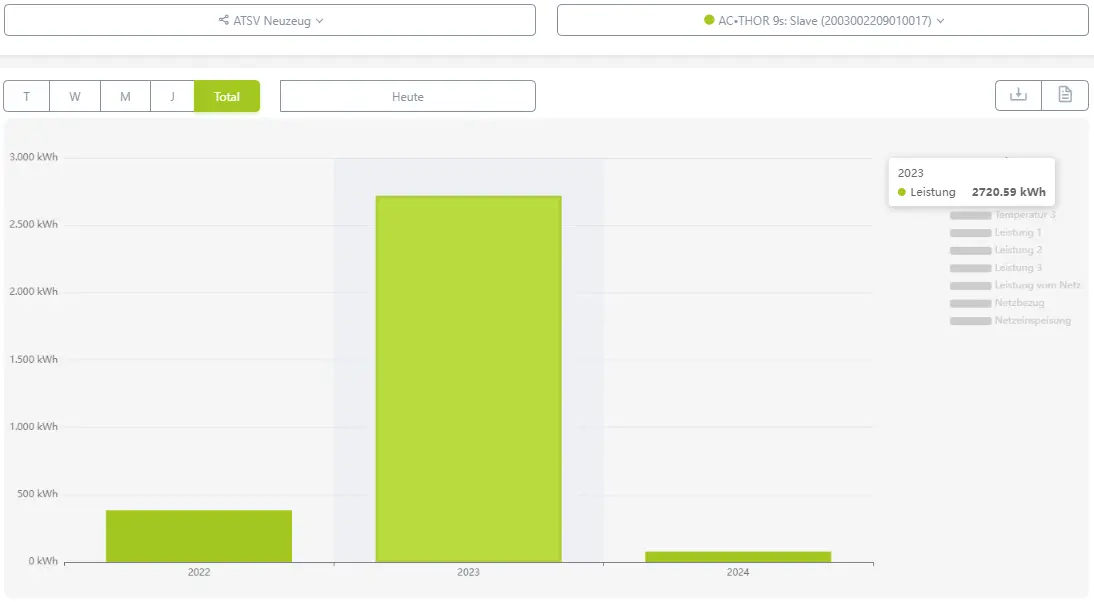Image resolution: width=1094 pixels, height=602 pixels.
Task: Click the chevron arrow after ATSV Neuzeug
Action: [320, 21]
